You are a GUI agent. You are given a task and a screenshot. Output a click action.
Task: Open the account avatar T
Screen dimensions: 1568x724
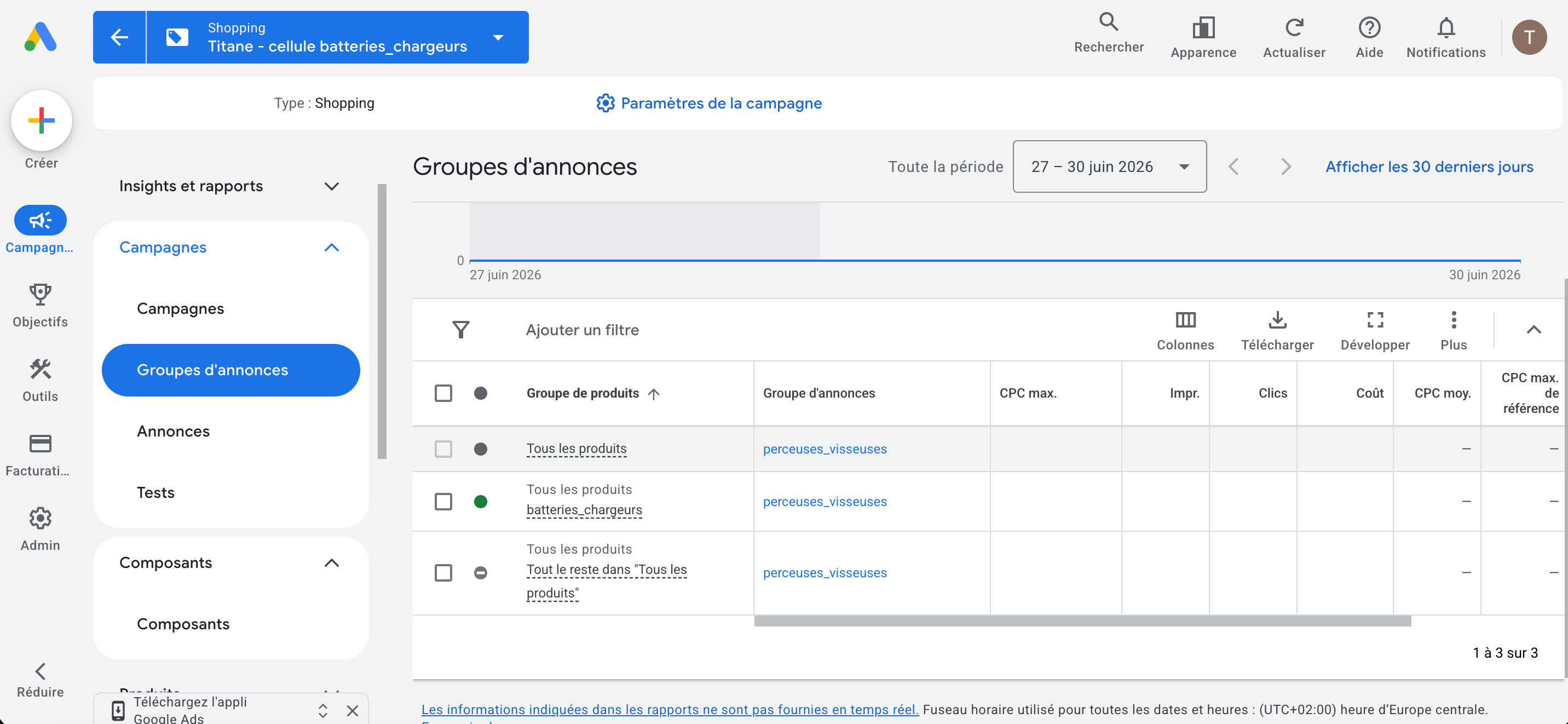tap(1529, 37)
